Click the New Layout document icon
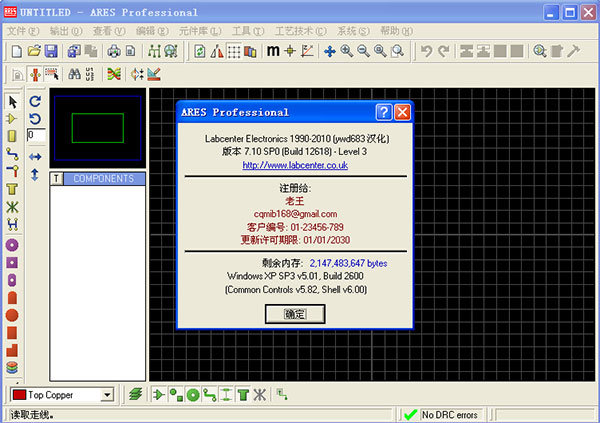 click(16, 51)
